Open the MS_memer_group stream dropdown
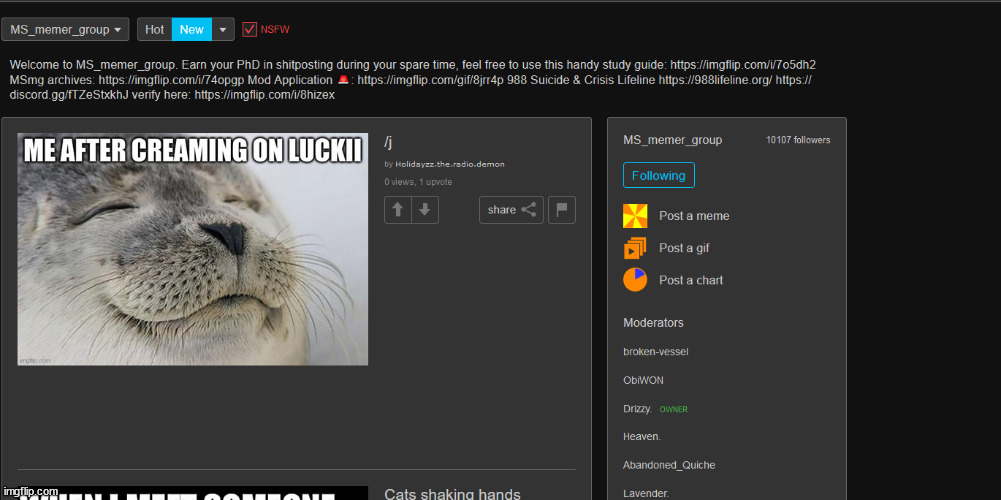 pyautogui.click(x=66, y=30)
